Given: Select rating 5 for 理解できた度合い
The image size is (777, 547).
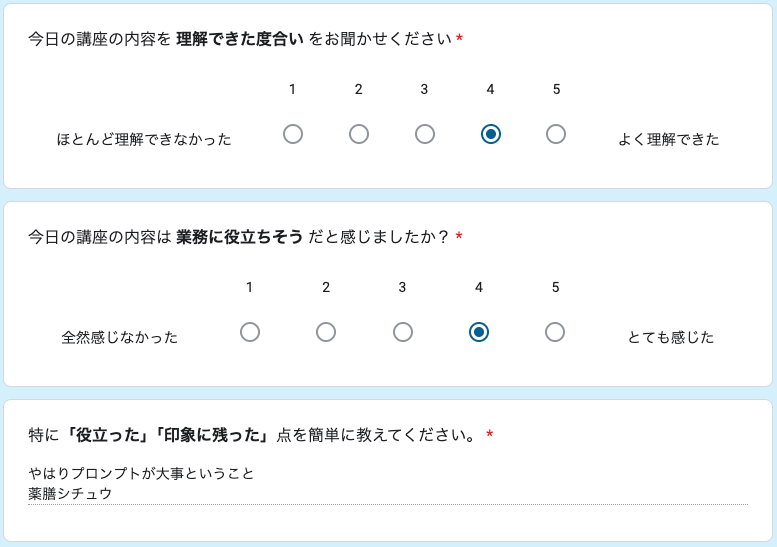Looking at the screenshot, I should click(556, 134).
